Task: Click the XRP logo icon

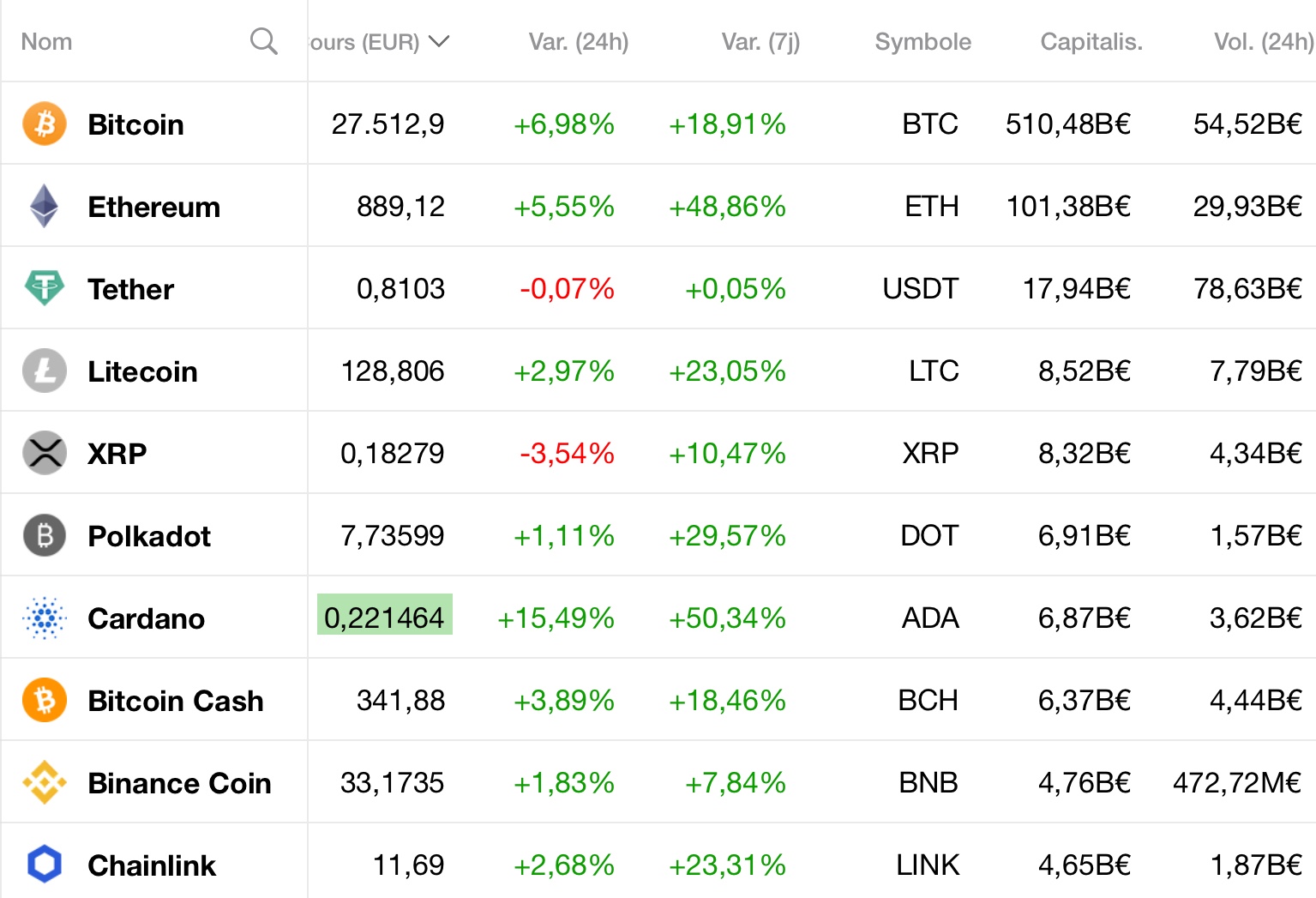Action: coord(45,453)
